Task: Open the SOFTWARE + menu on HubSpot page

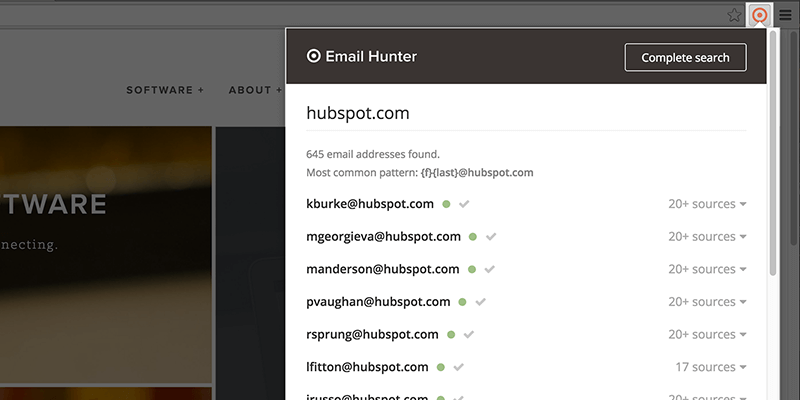Action: (x=165, y=90)
